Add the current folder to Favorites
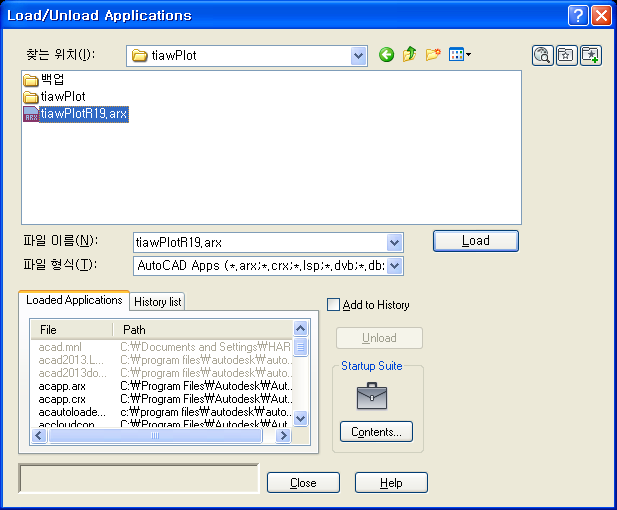This screenshot has width=617, height=510. pos(590,55)
